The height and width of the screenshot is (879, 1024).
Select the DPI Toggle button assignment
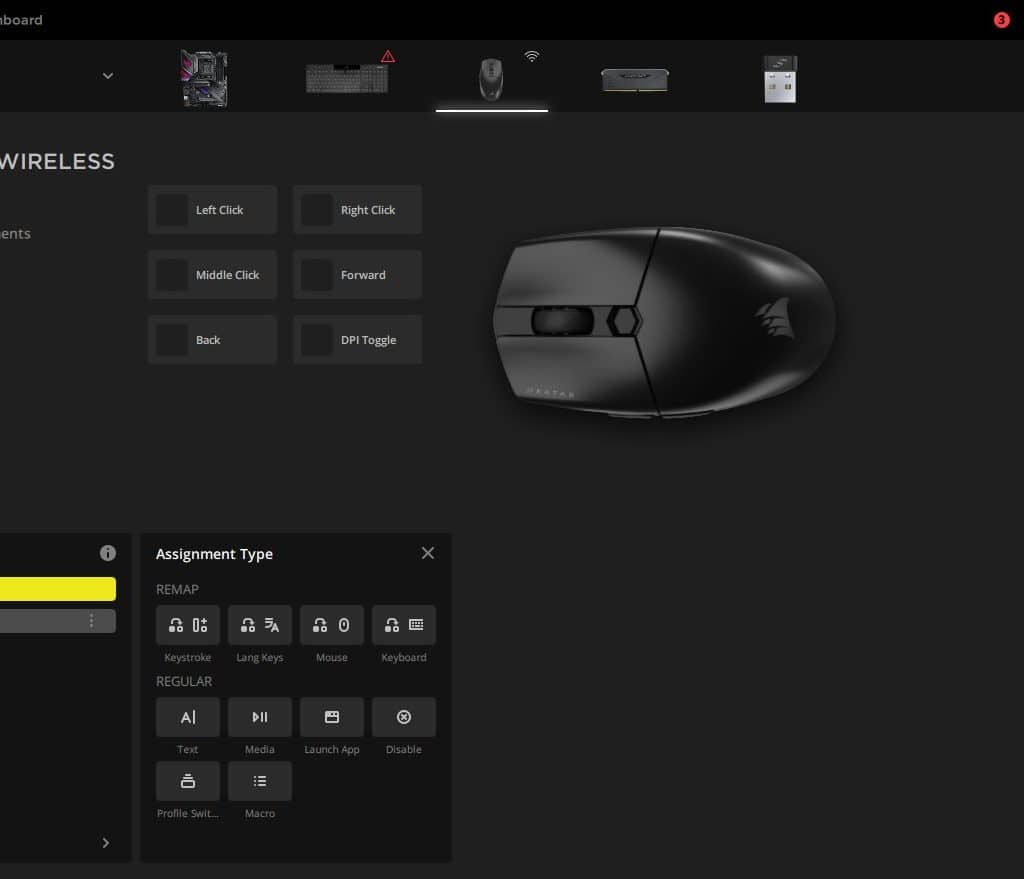coord(357,340)
